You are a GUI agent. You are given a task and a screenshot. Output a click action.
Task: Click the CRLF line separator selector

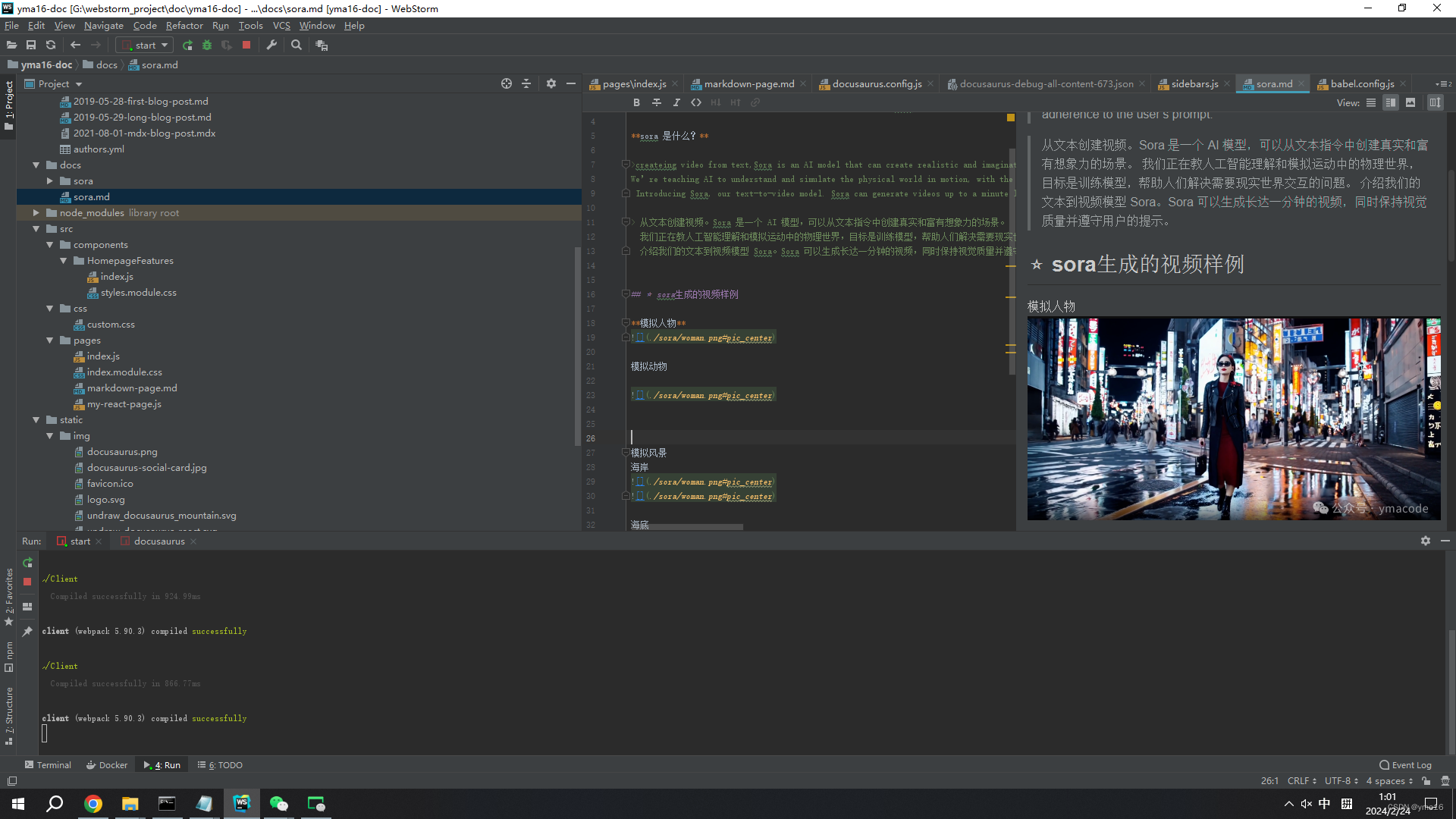click(1301, 781)
